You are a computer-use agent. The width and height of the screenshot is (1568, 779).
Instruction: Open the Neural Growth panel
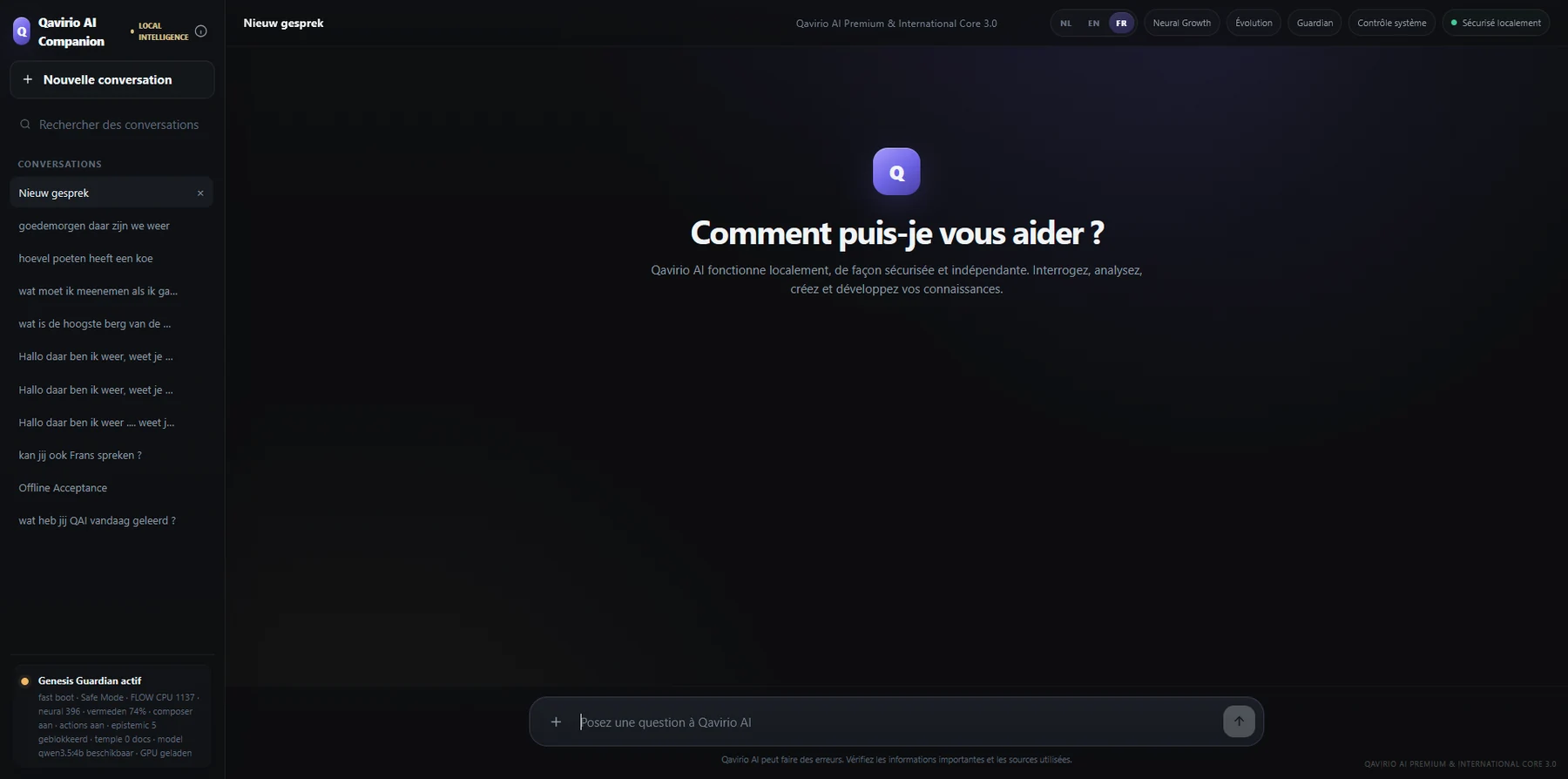tap(1181, 24)
